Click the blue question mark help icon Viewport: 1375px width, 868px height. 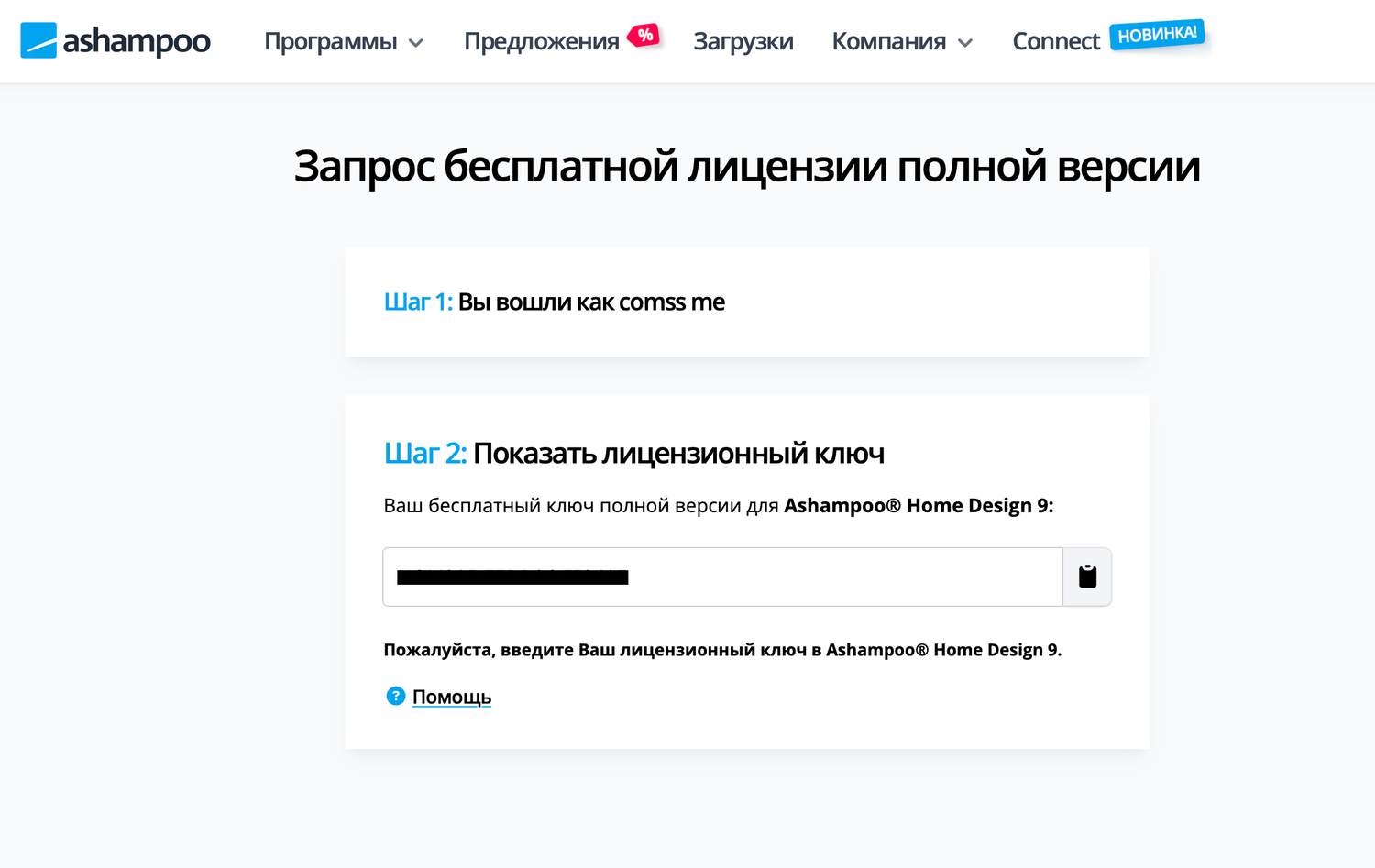point(395,697)
